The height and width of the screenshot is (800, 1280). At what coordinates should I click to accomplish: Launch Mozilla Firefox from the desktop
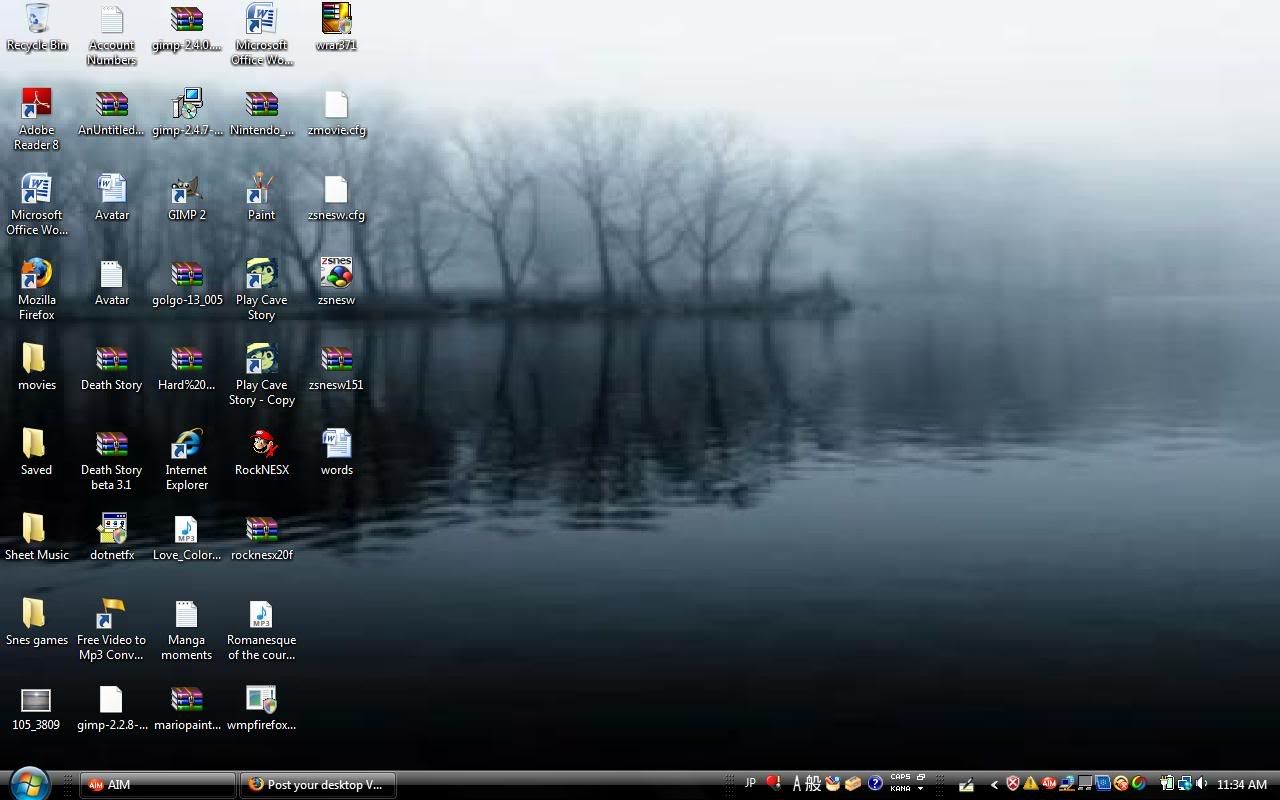coord(37,290)
